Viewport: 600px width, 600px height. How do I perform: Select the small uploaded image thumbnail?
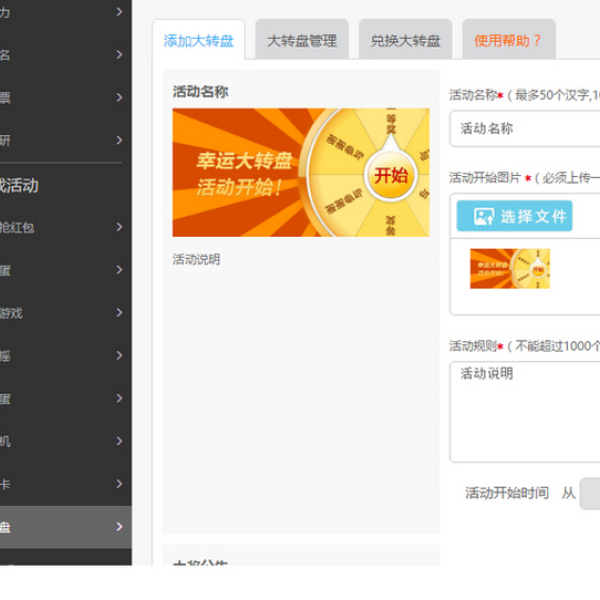click(x=510, y=268)
